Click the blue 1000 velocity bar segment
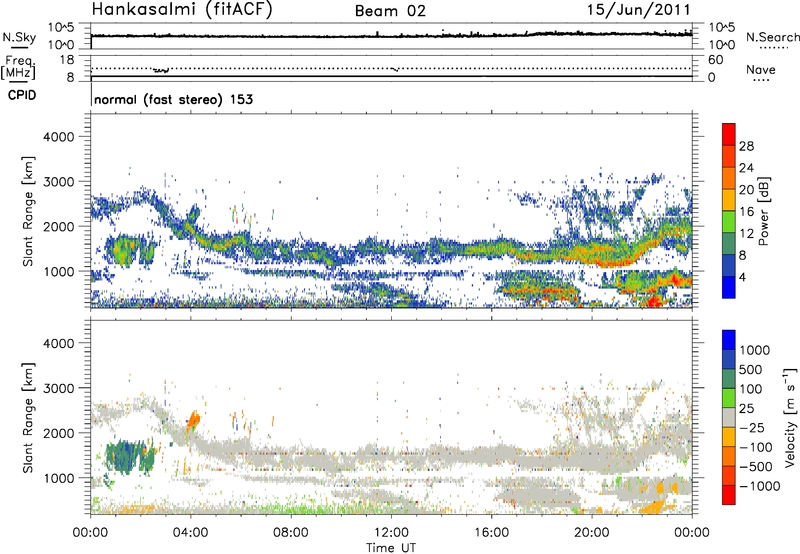The image size is (800, 554). pyautogui.click(x=729, y=340)
